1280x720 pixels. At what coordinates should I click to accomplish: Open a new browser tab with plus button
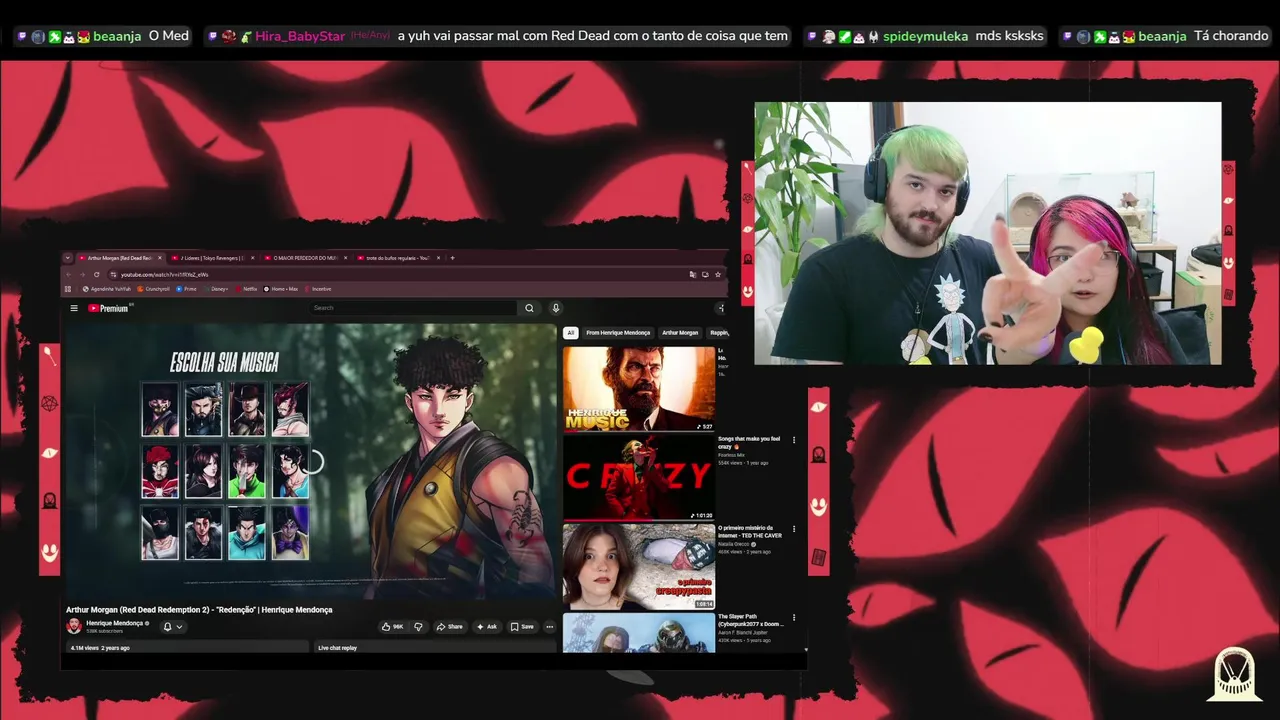coord(452,258)
